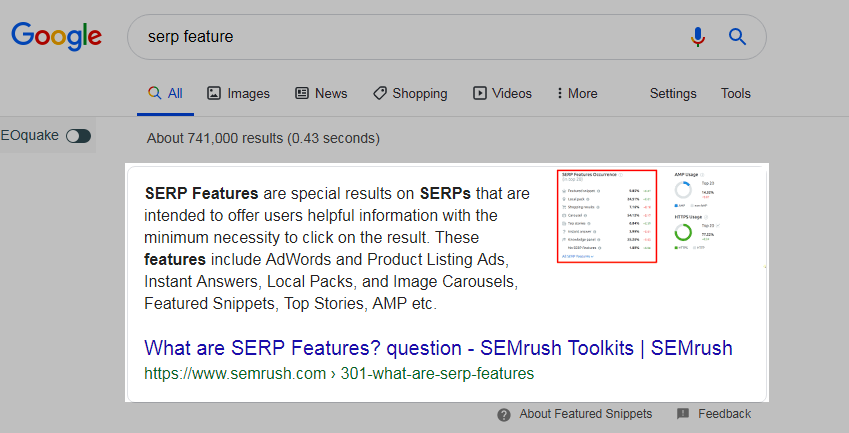Open the Settings menu
Screen dimensions: 849x433
pyautogui.click(x=673, y=93)
